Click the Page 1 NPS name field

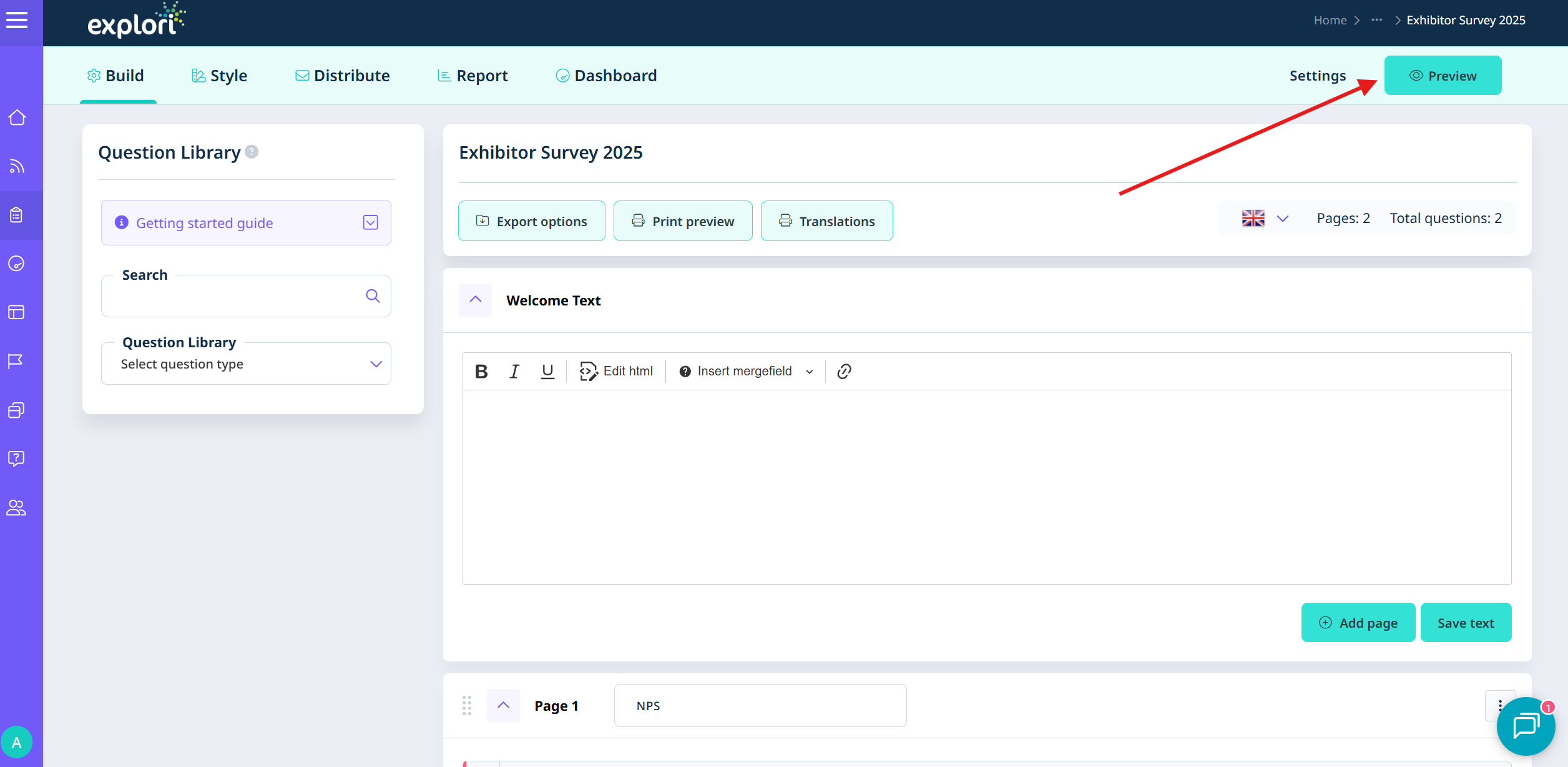[x=760, y=706]
